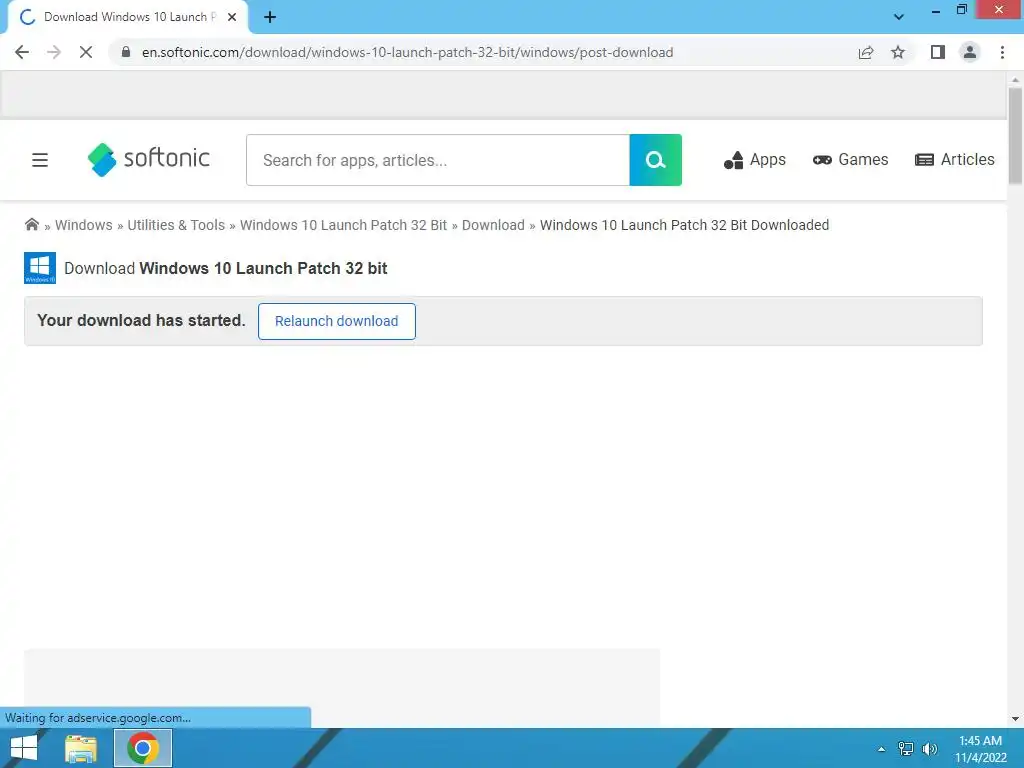Open the volume tray icon
Viewport: 1024px width, 768px height.
(x=929, y=749)
